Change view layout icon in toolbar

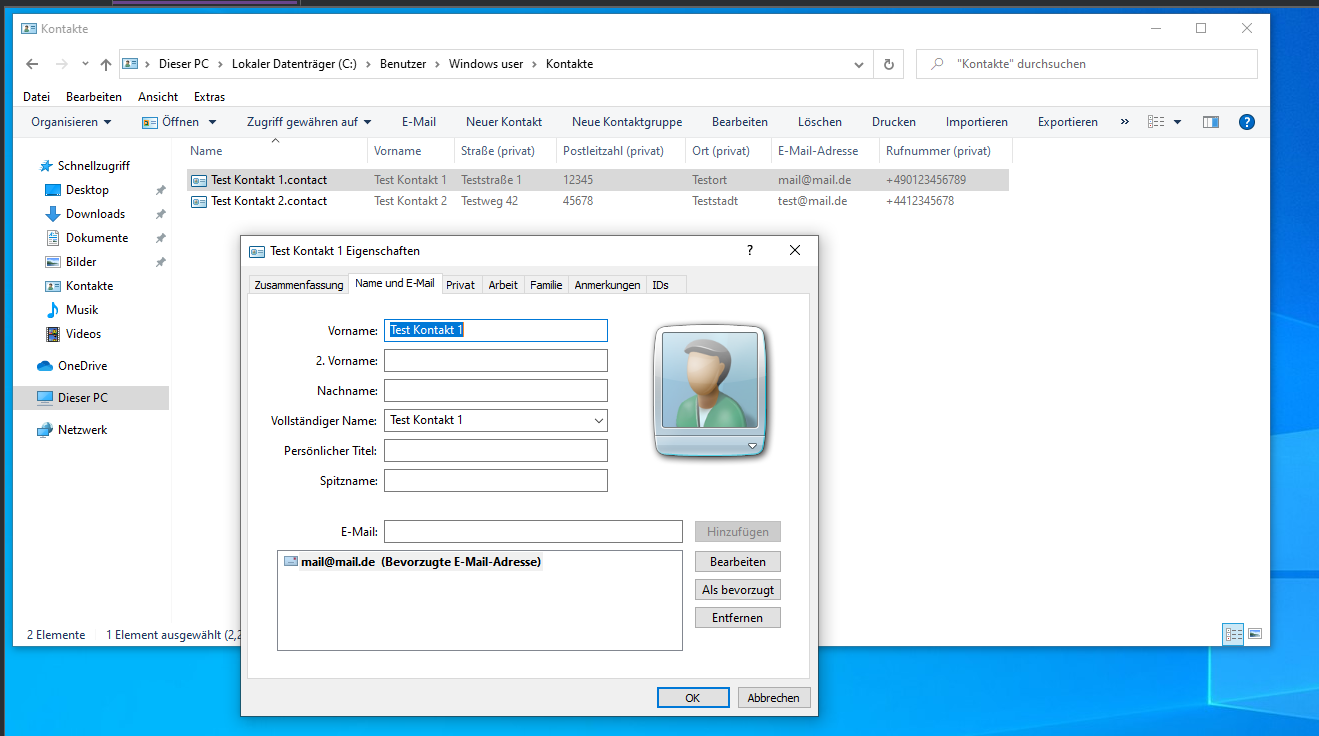coord(1157,122)
